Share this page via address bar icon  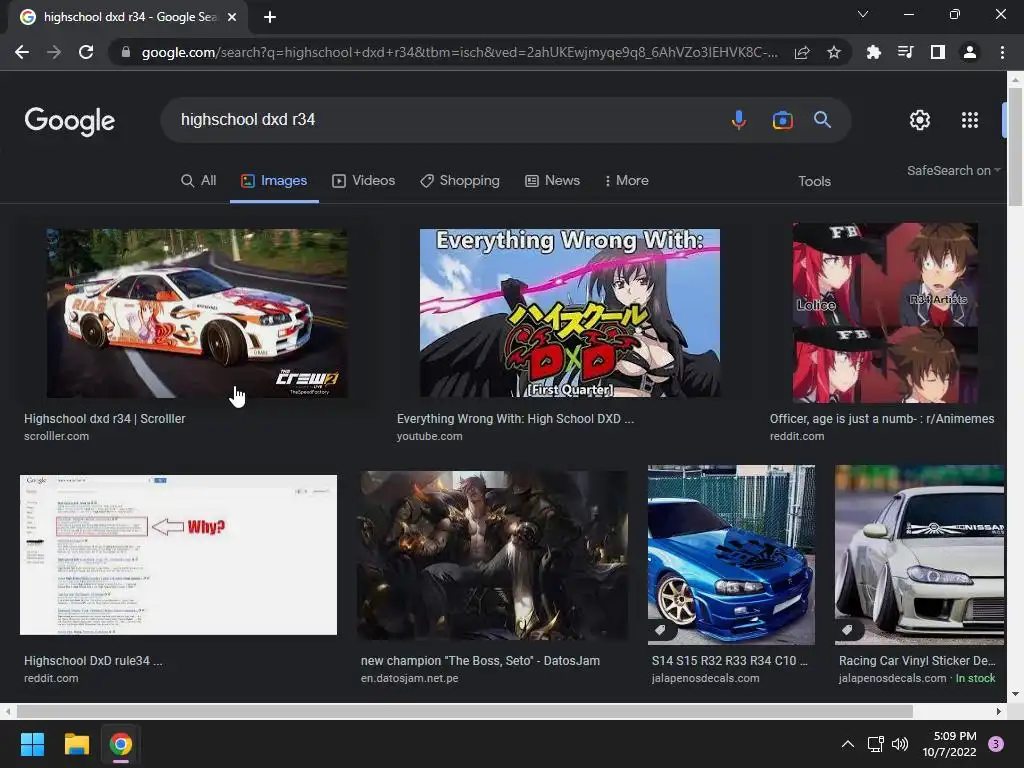pyautogui.click(x=802, y=52)
